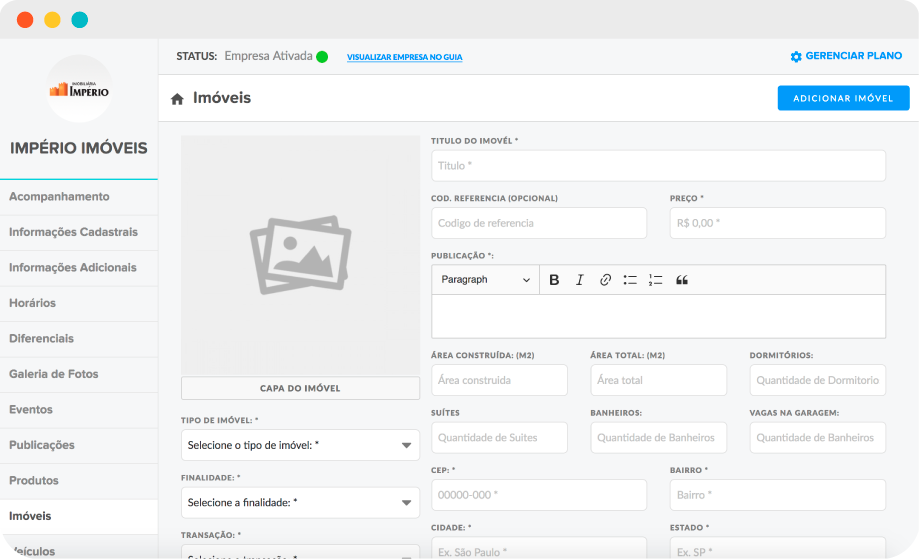Open Galeria de Fotos

[79, 374]
